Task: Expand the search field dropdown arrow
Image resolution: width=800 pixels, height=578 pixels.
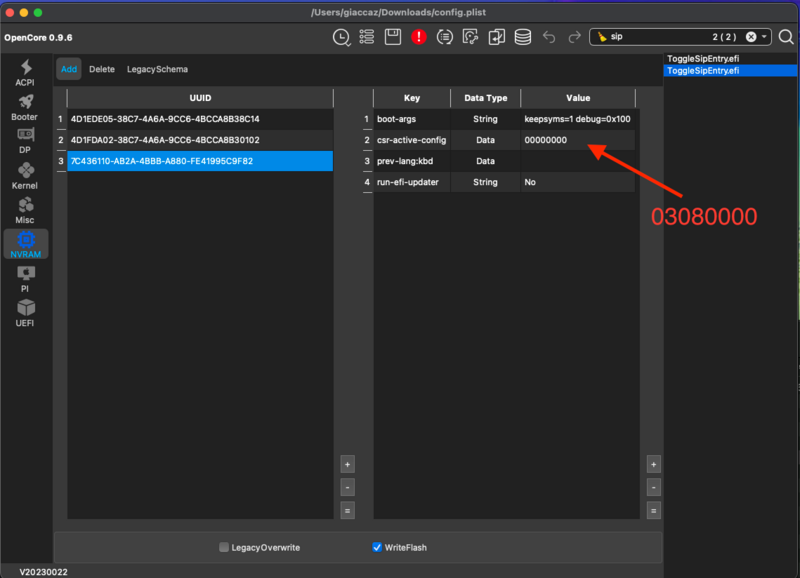Action: tap(765, 37)
